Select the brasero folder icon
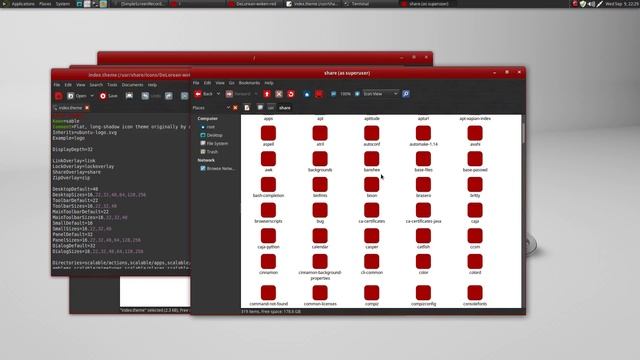The height and width of the screenshot is (360, 640). (x=423, y=185)
